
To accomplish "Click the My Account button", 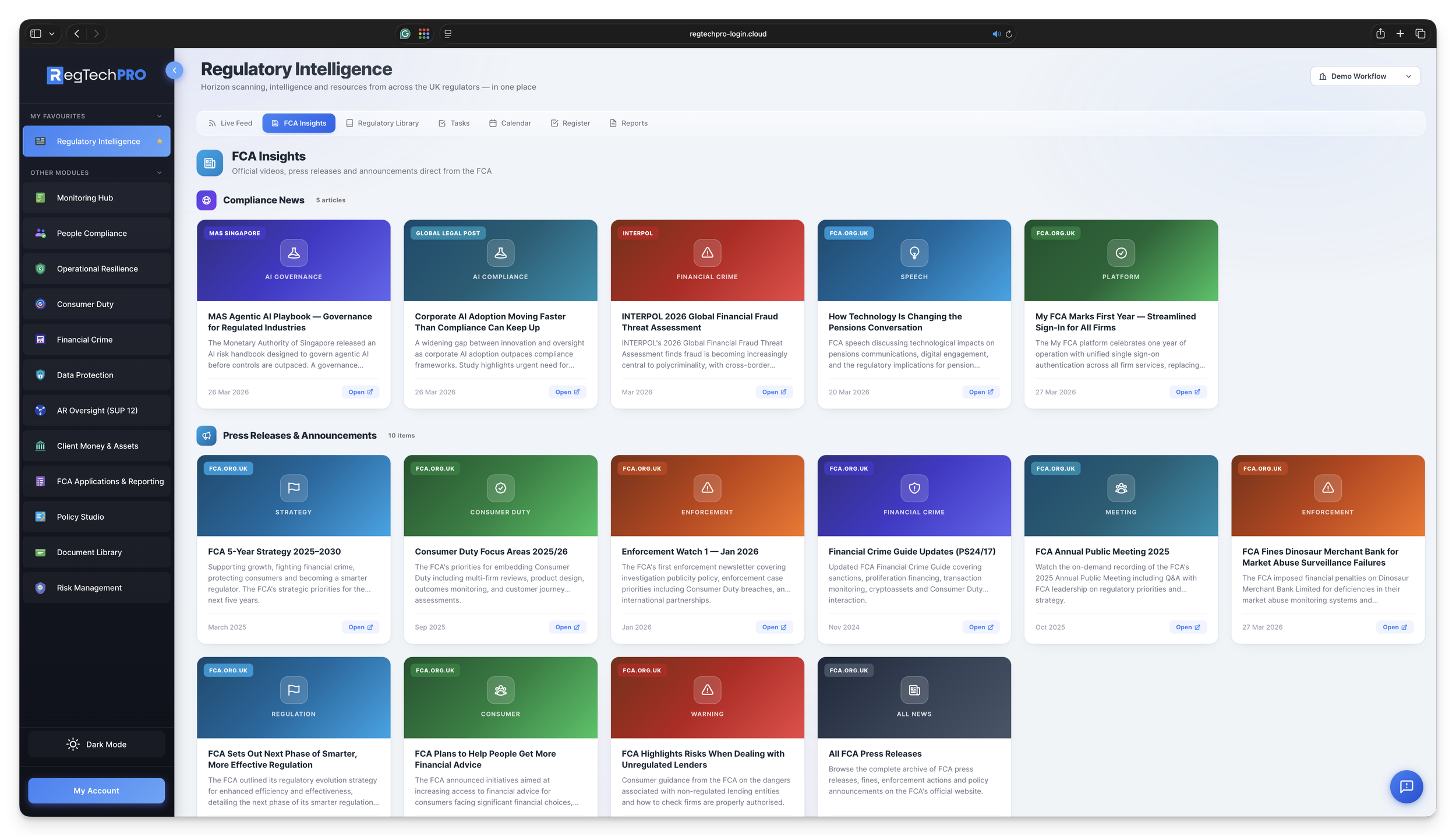I will [x=97, y=791].
